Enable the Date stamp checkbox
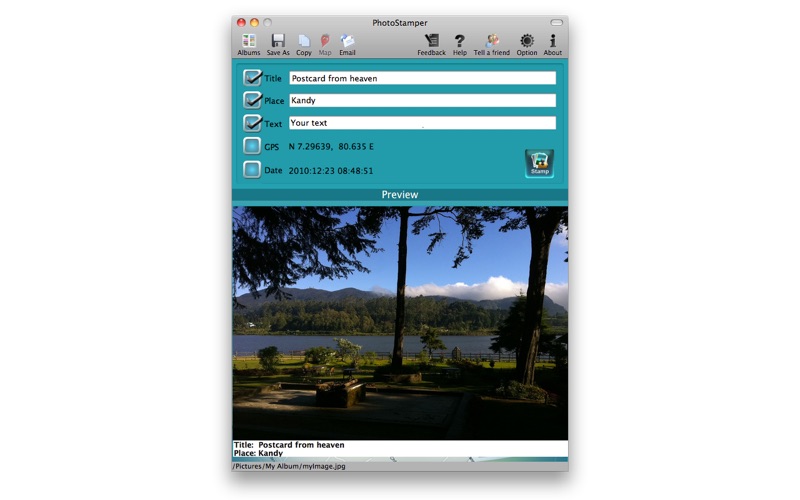The image size is (800, 500). click(x=252, y=170)
